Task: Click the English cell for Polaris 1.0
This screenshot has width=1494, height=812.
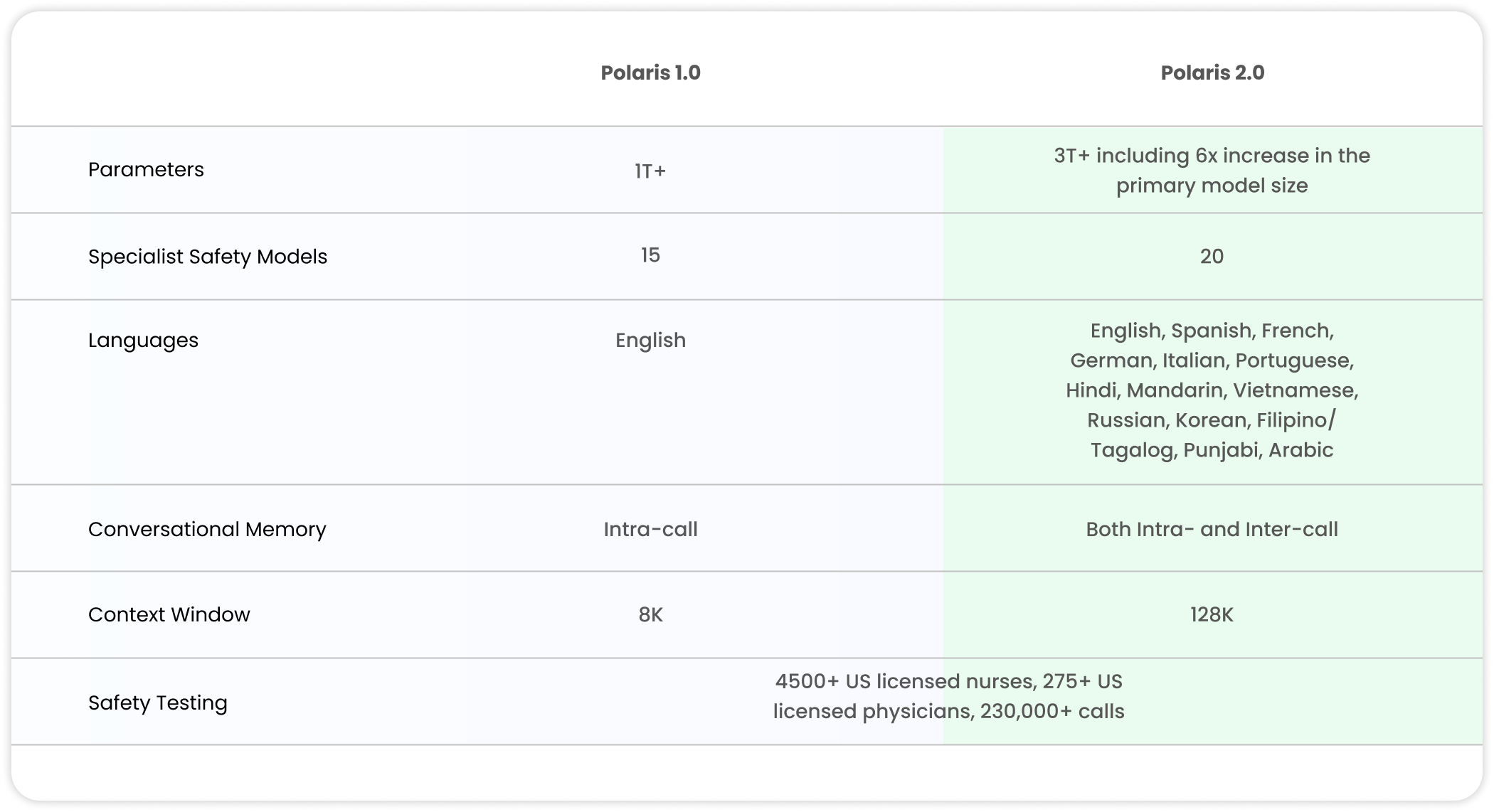Action: tap(650, 341)
